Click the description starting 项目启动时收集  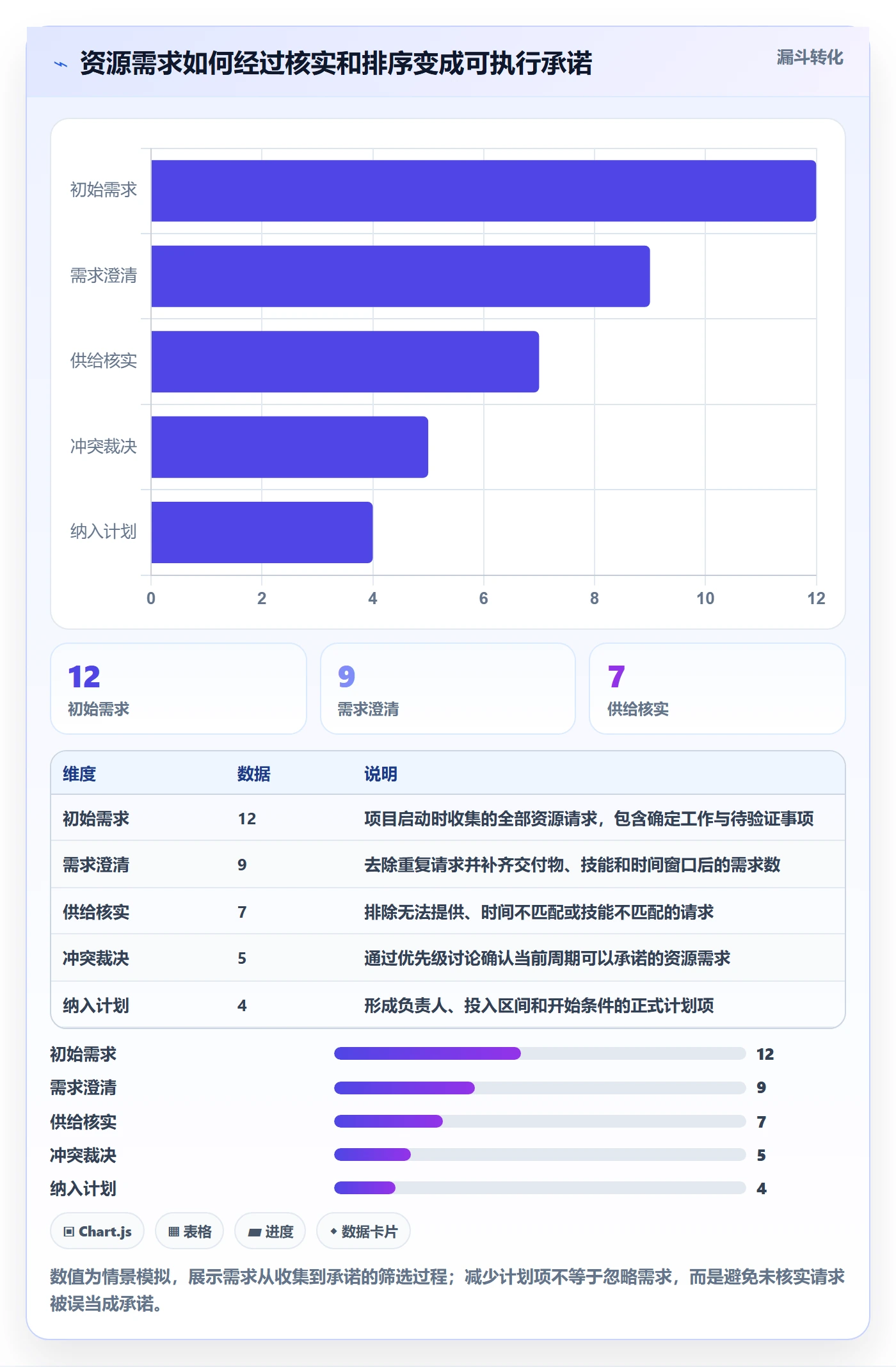coord(589,819)
